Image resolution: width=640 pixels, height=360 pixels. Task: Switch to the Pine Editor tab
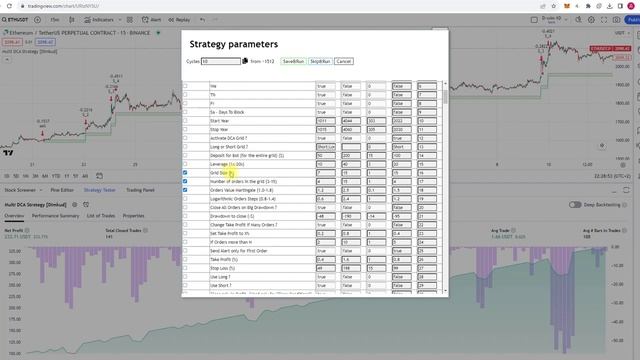click(x=62, y=190)
